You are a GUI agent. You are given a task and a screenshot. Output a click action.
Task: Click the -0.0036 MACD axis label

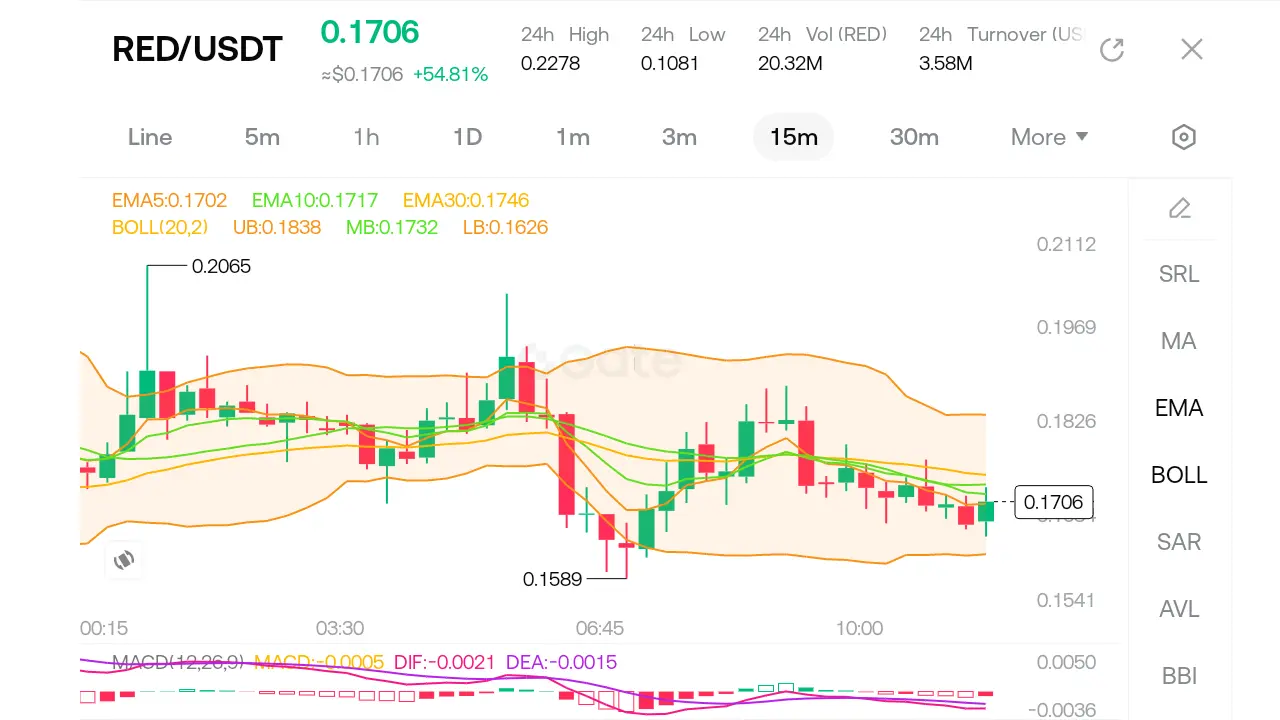click(1063, 710)
